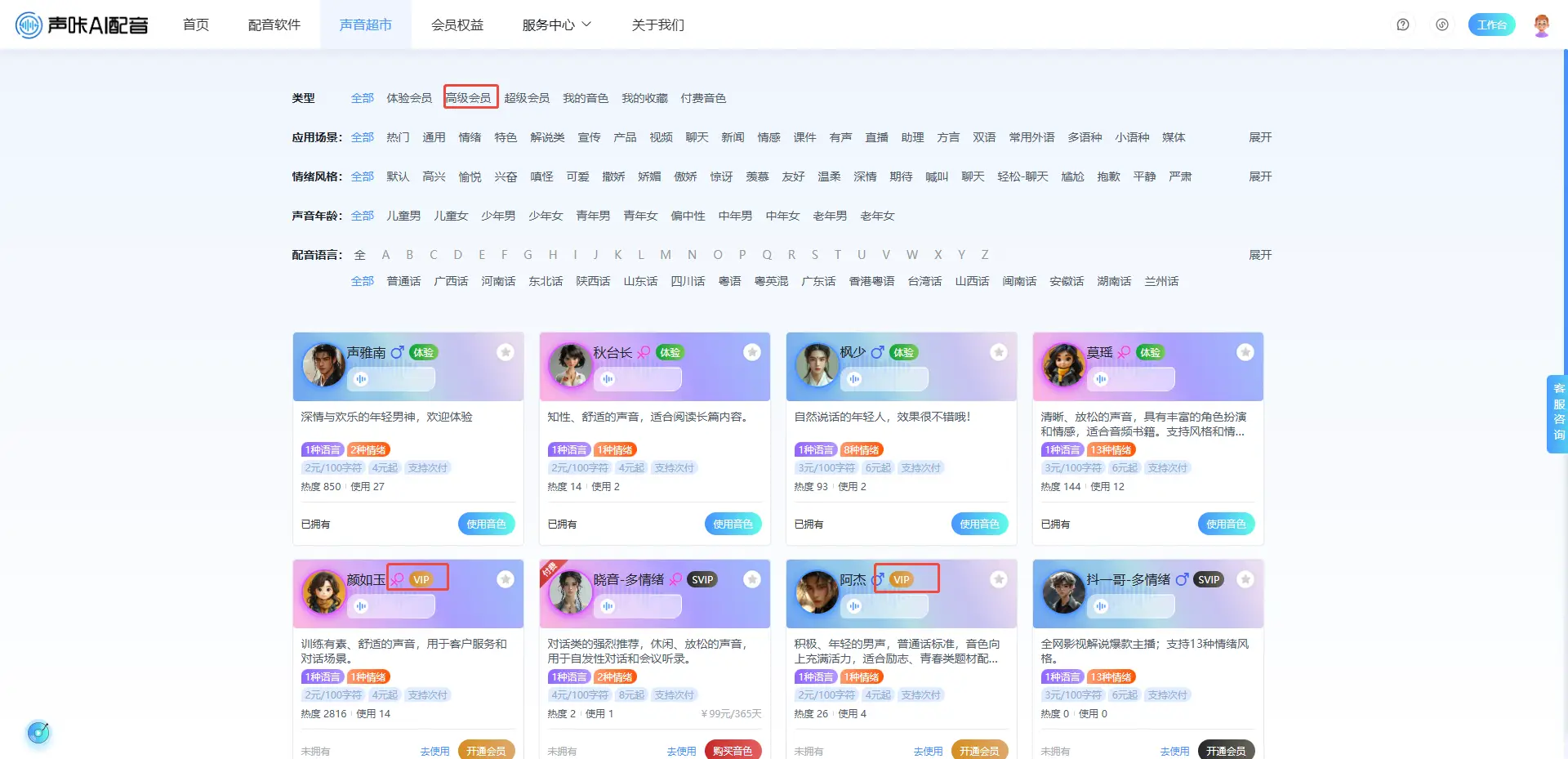Click the help question mark icon
The image size is (1568, 759).
(1402, 25)
